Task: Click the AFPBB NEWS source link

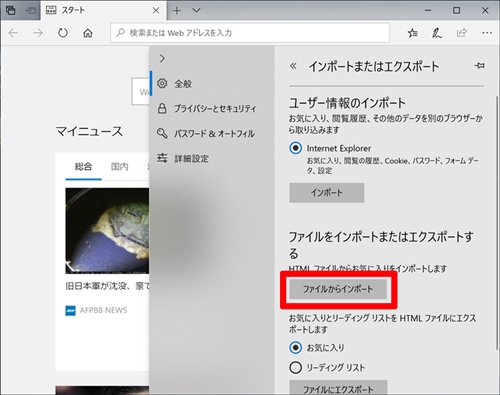Action: (103, 310)
